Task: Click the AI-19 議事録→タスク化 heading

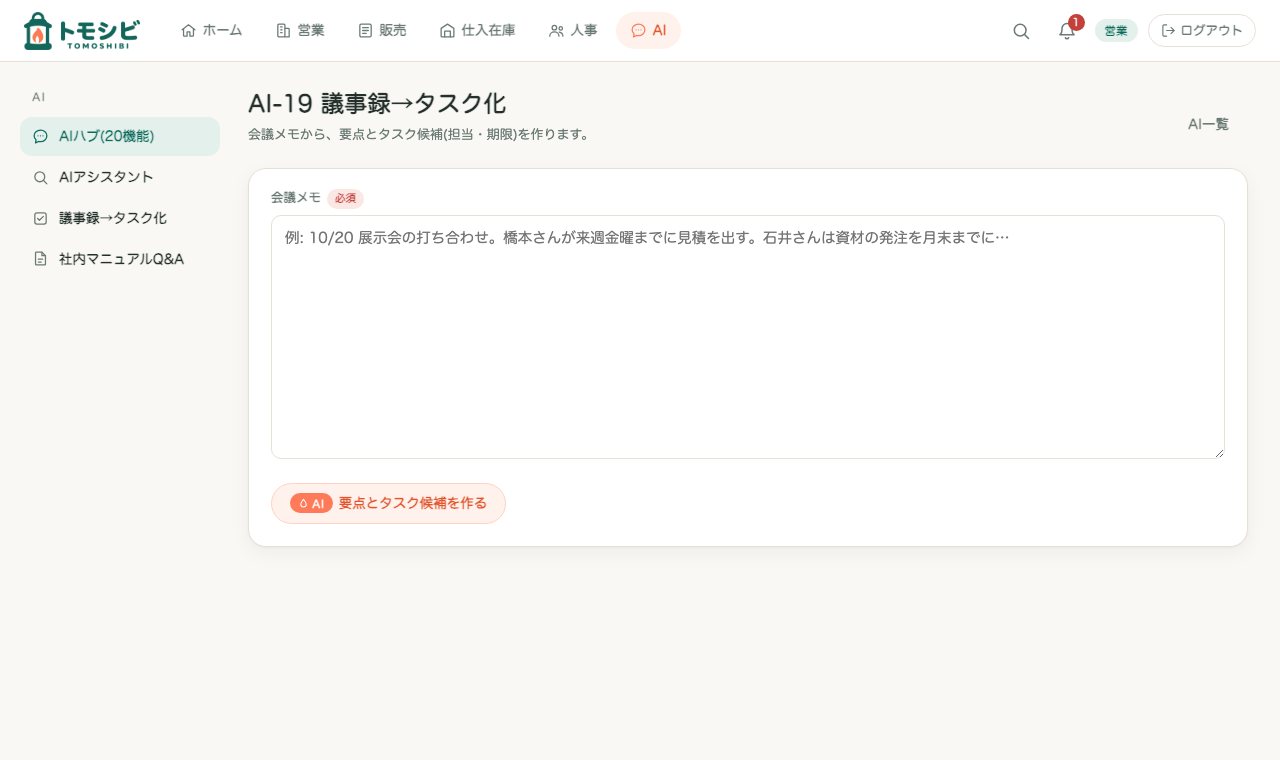Action: [x=377, y=104]
